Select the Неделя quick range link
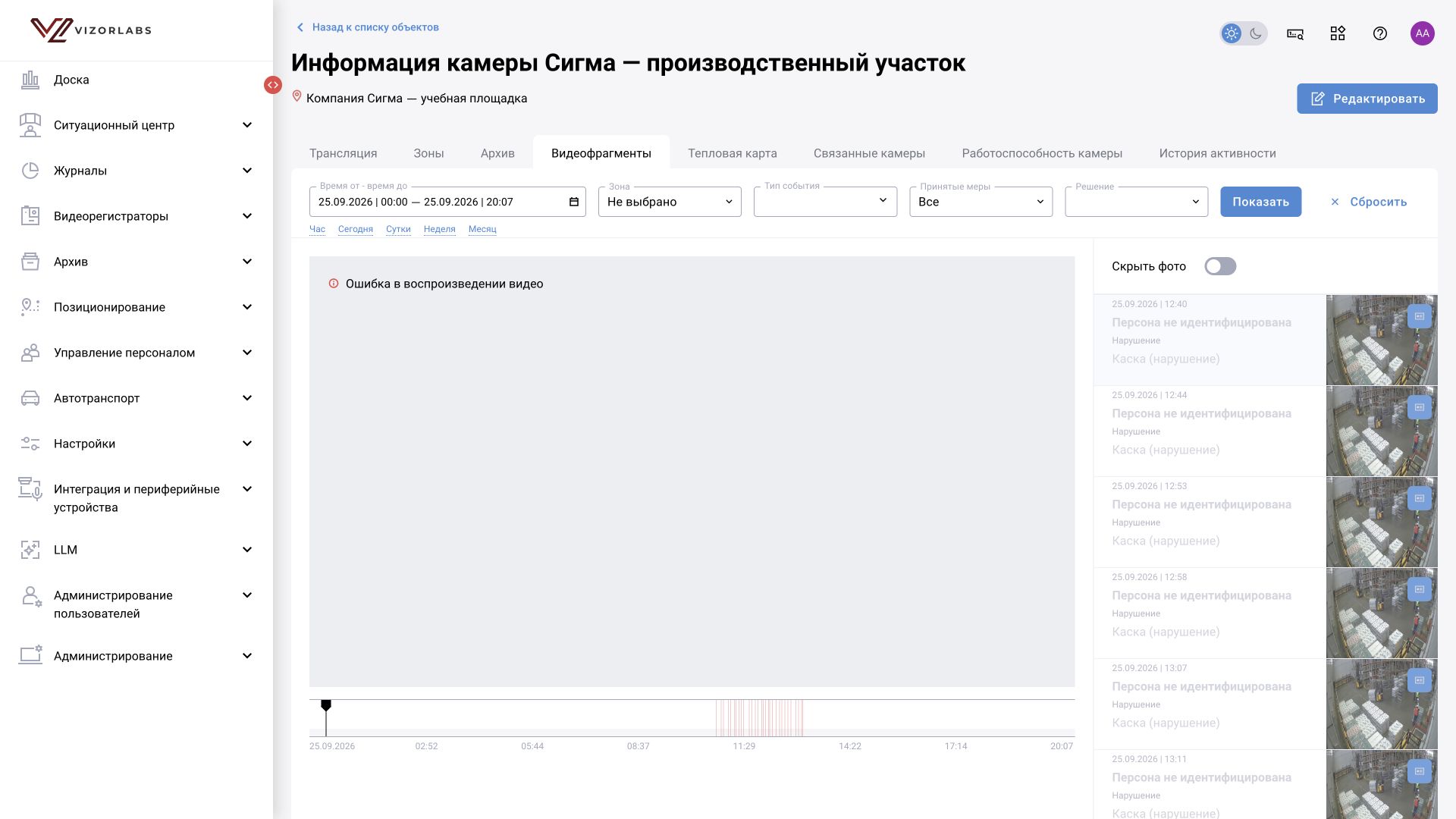 [x=439, y=229]
